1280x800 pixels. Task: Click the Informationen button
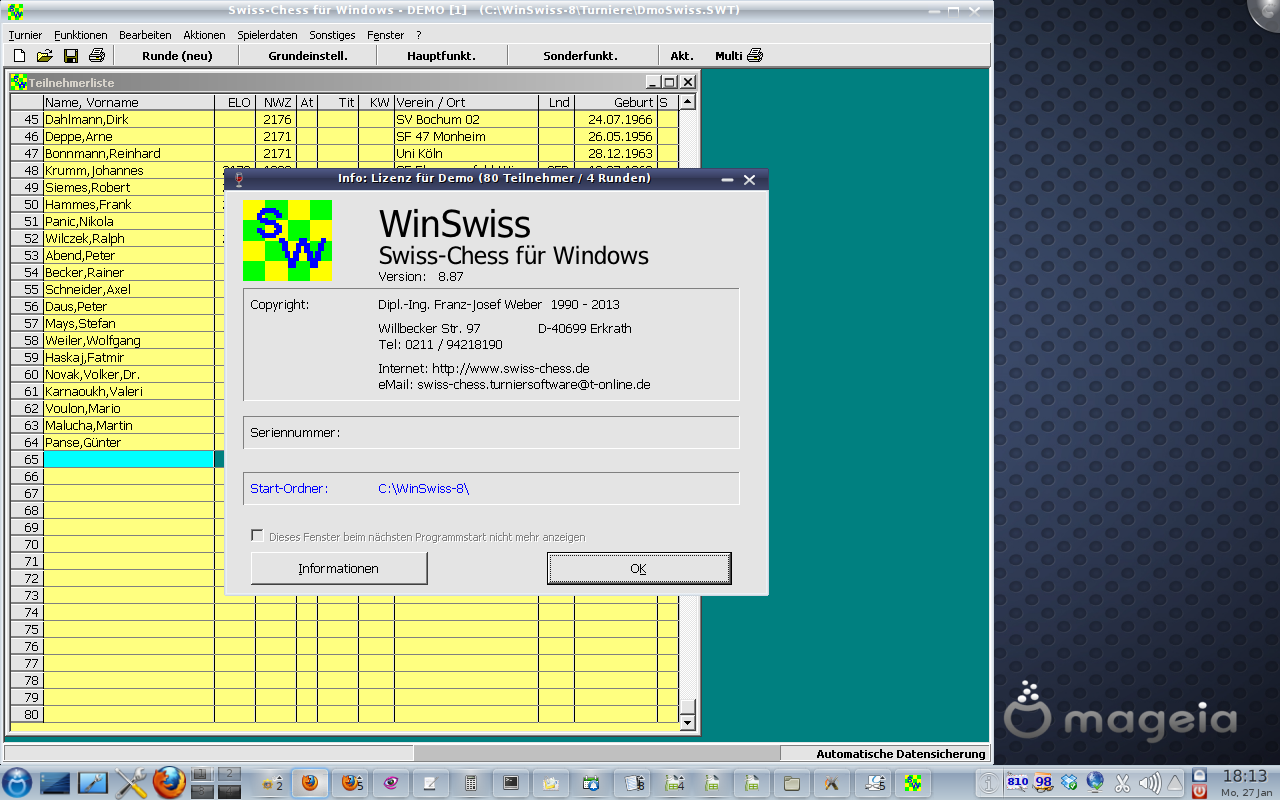pos(338,568)
